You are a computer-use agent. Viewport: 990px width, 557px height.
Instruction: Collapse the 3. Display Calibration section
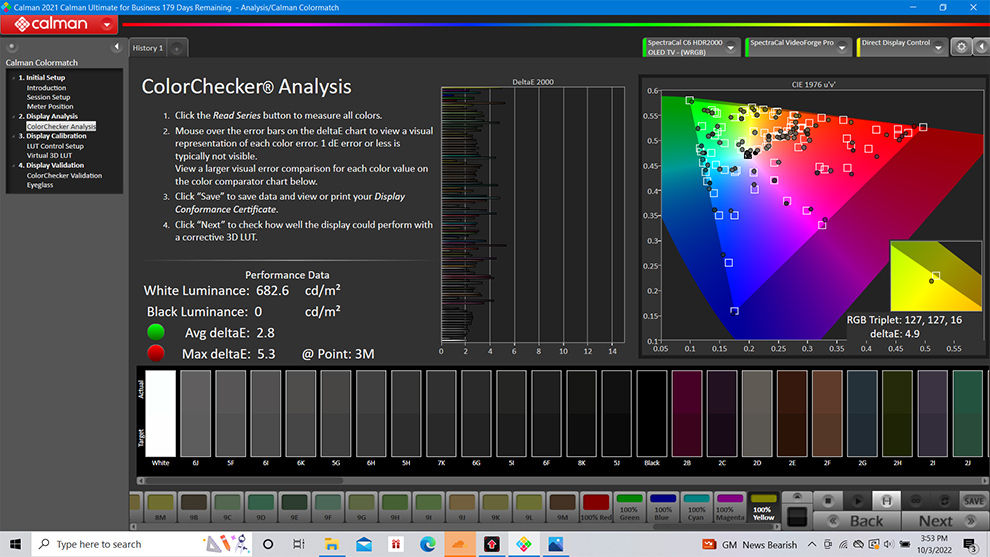(x=13, y=136)
